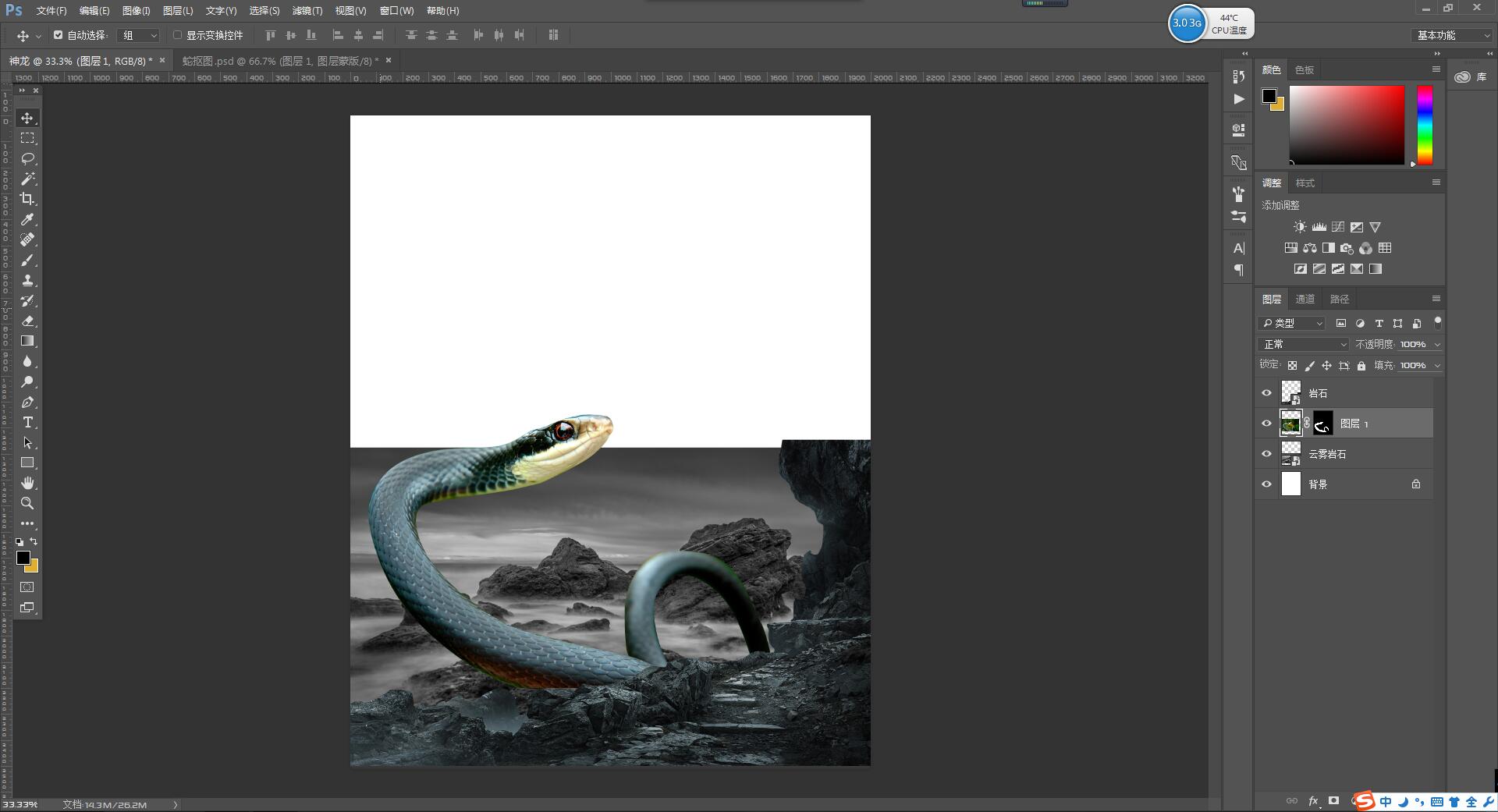This screenshot has width=1498, height=812.
Task: Select the Magic Wand tool
Action: coord(27,179)
